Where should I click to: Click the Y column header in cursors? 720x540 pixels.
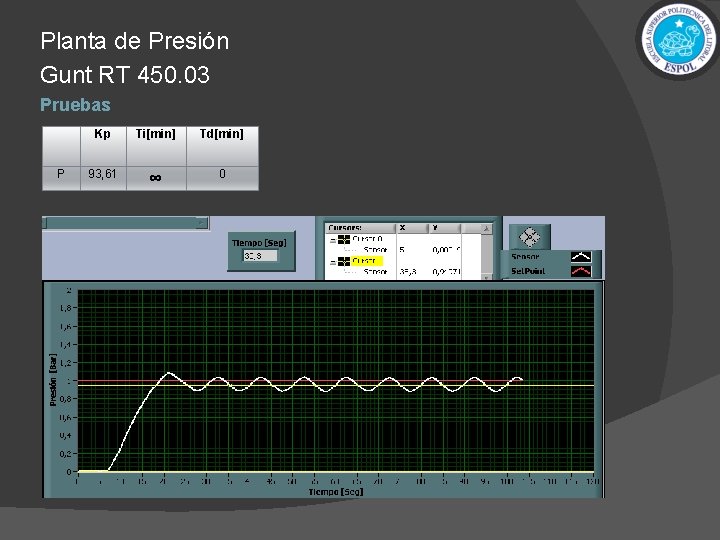coord(444,228)
